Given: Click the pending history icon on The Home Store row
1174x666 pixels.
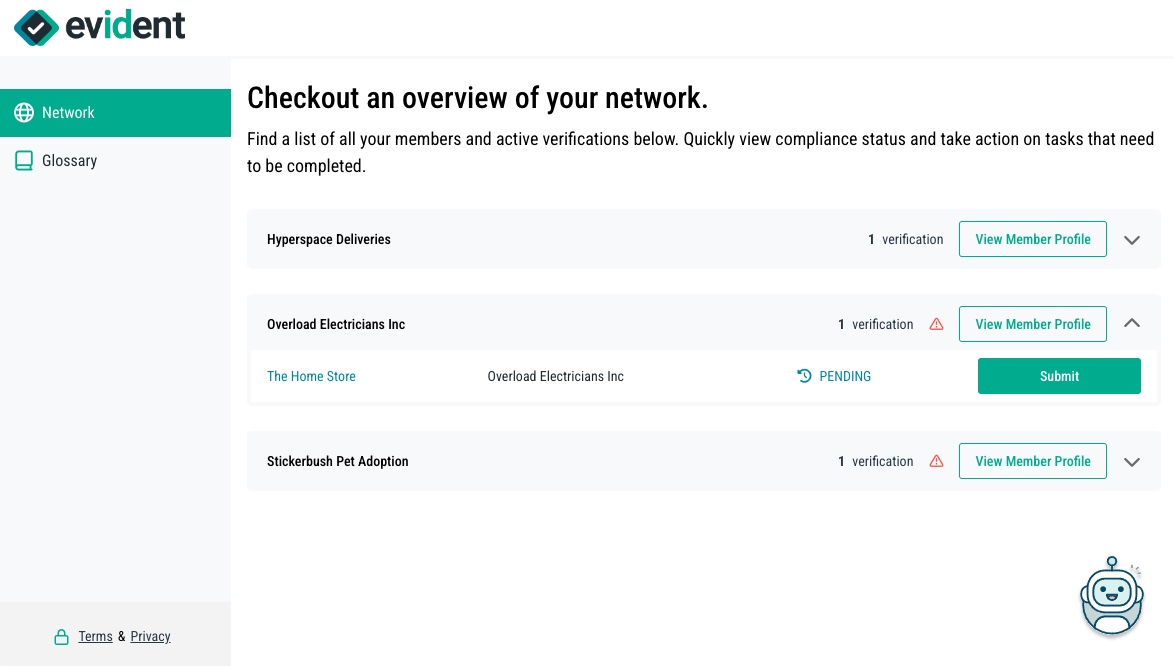Looking at the screenshot, I should [804, 375].
